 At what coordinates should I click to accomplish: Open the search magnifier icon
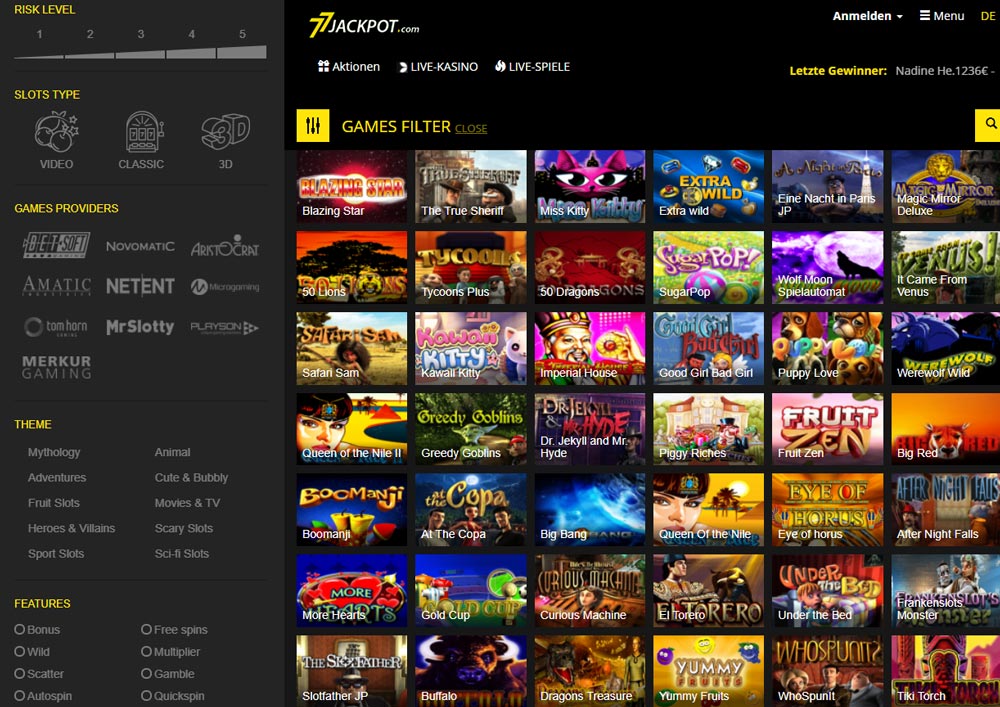(990, 124)
